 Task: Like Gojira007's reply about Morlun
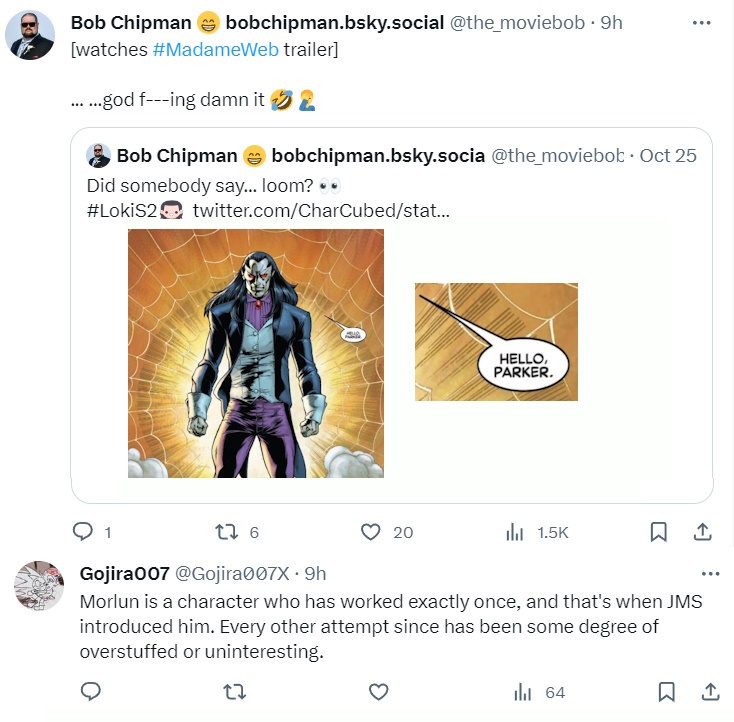click(379, 691)
